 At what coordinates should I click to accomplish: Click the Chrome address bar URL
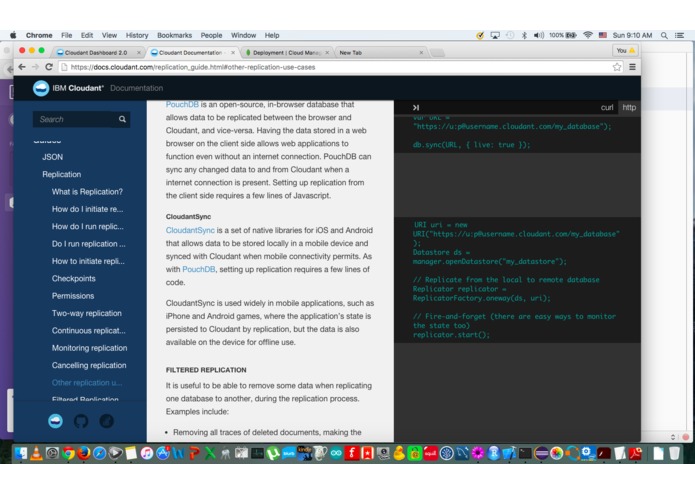pos(193,67)
